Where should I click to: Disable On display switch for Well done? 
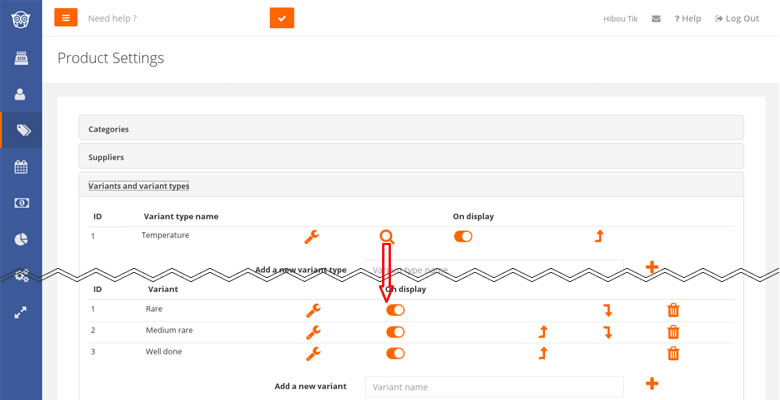(x=395, y=354)
